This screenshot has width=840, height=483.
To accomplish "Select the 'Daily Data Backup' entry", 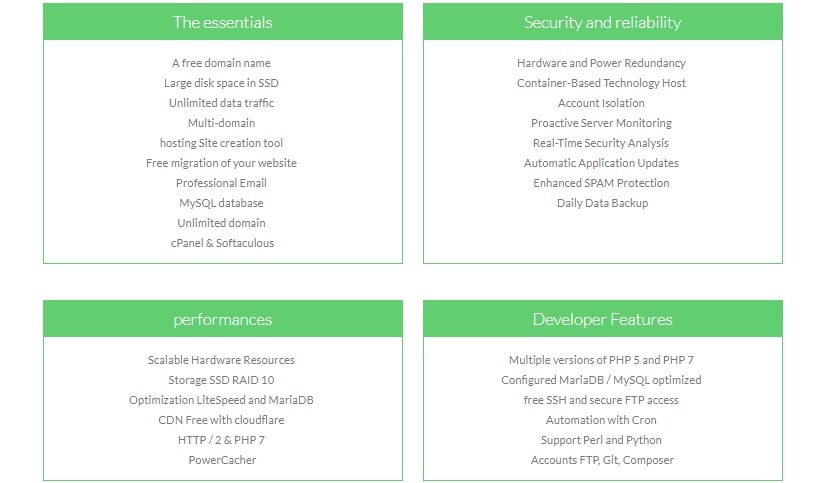I will tap(602, 203).
